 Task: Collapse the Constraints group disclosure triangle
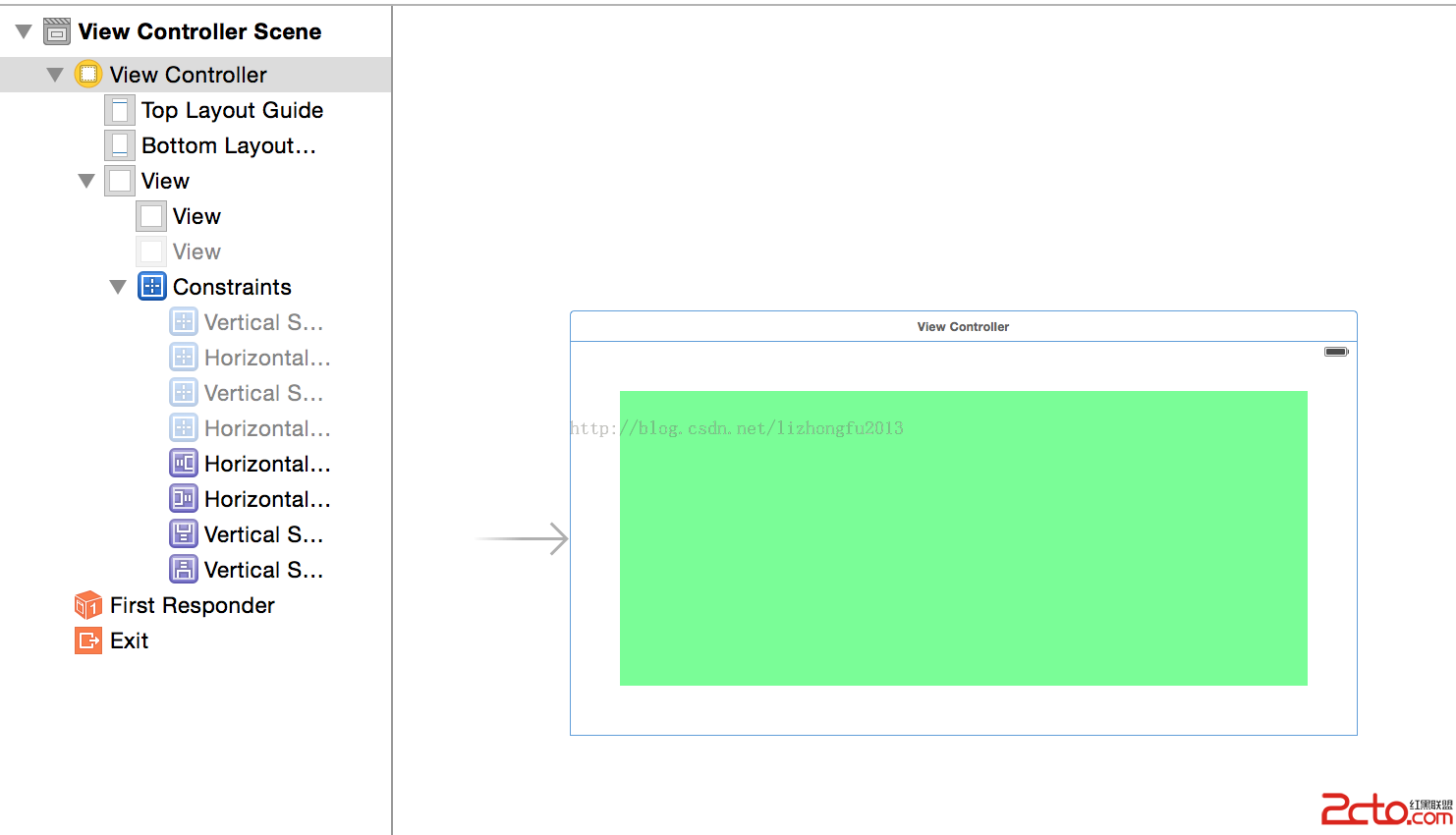(x=118, y=287)
